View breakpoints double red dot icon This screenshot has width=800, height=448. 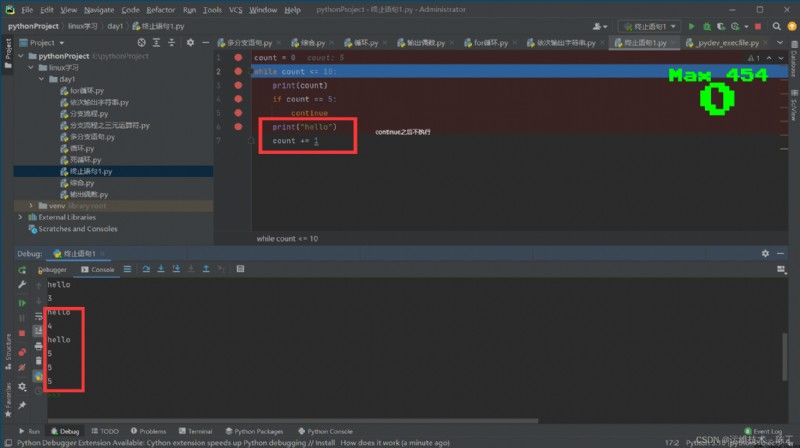[x=22, y=352]
